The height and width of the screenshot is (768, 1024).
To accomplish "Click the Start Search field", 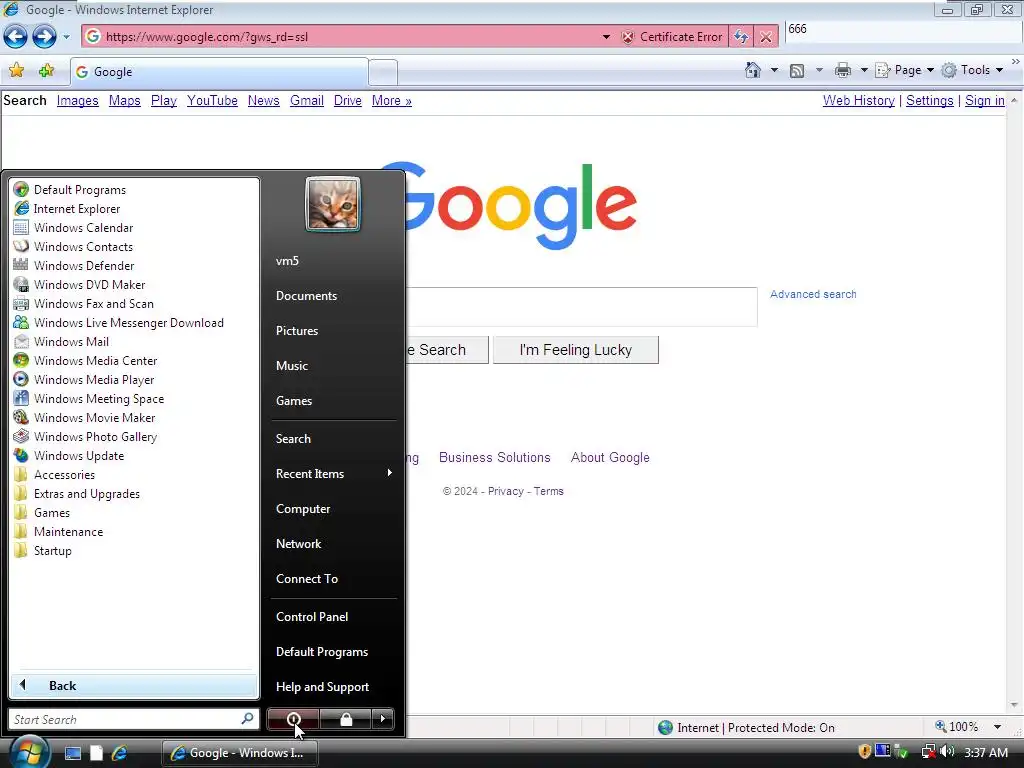I will [133, 720].
